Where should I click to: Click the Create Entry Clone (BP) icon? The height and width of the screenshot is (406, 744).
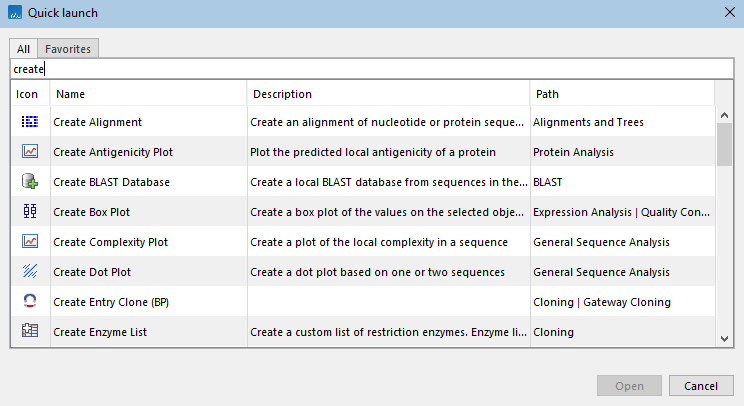(30, 301)
